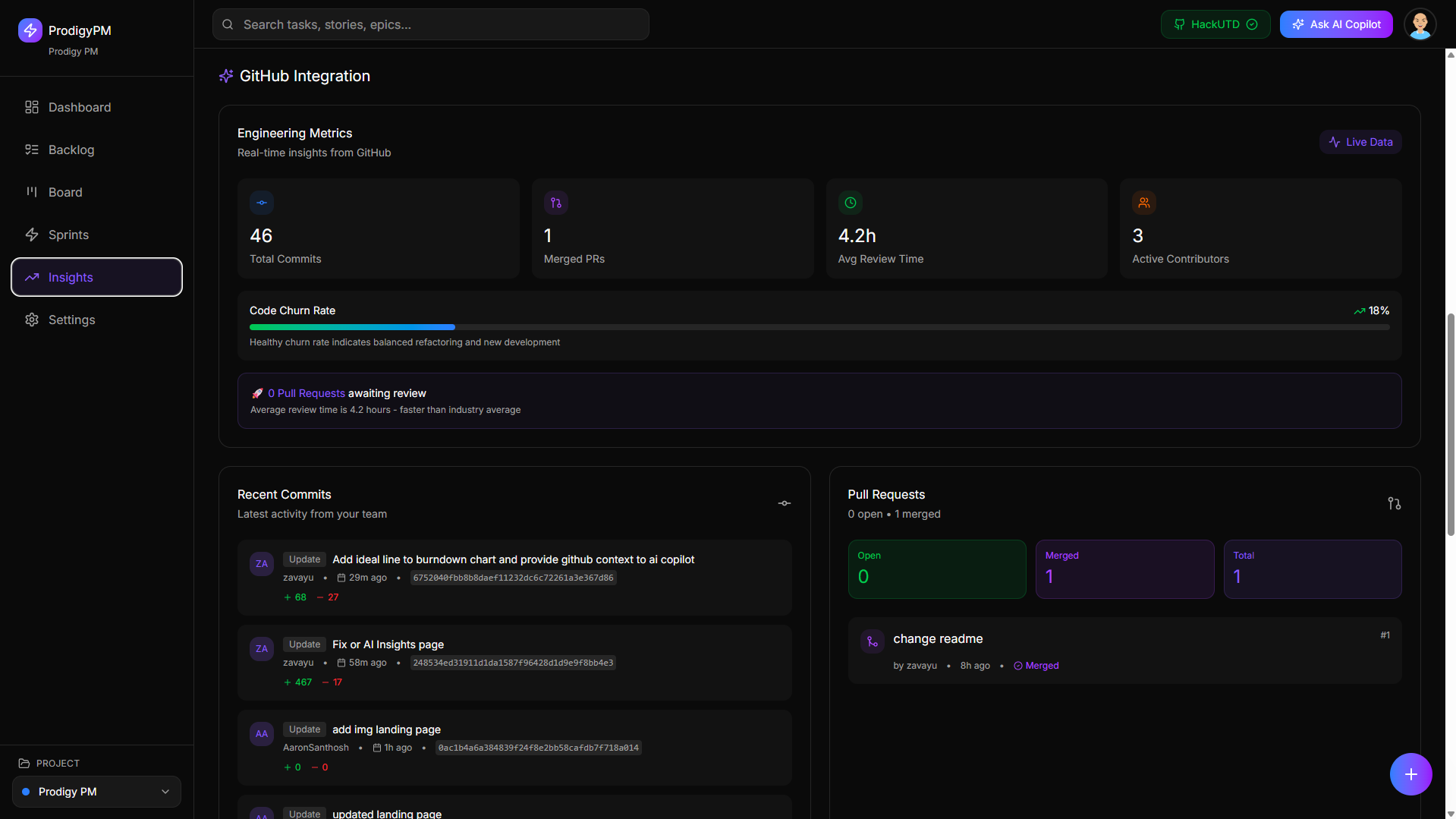Viewport: 1456px width, 819px height.
Task: Click the 18% churn rate value
Action: pos(1379,310)
